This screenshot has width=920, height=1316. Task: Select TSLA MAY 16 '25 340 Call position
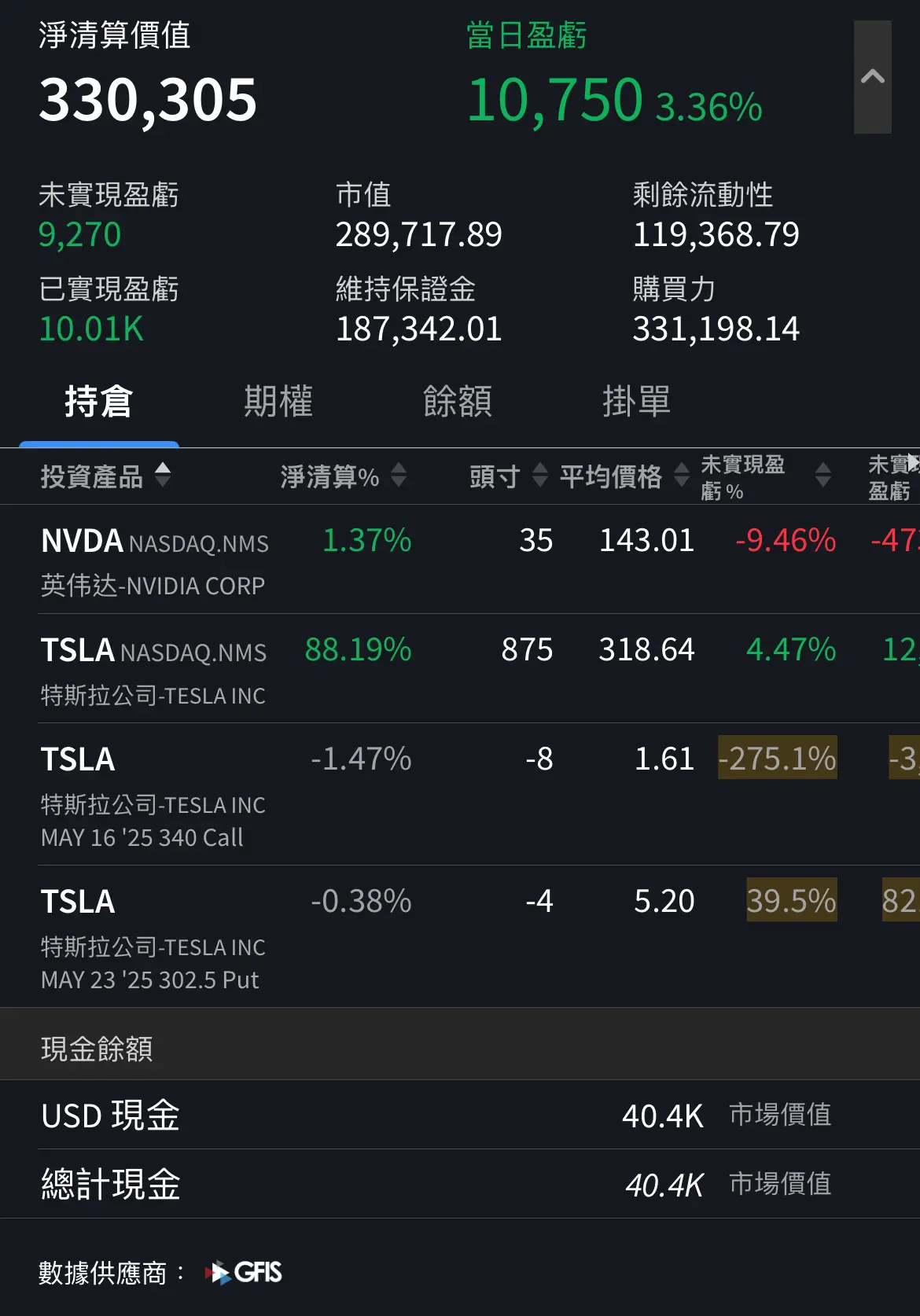pos(460,795)
